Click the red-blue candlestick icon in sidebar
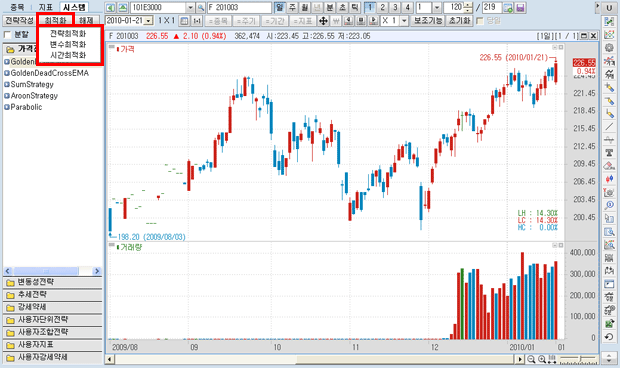The image size is (620, 368). tap(609, 179)
